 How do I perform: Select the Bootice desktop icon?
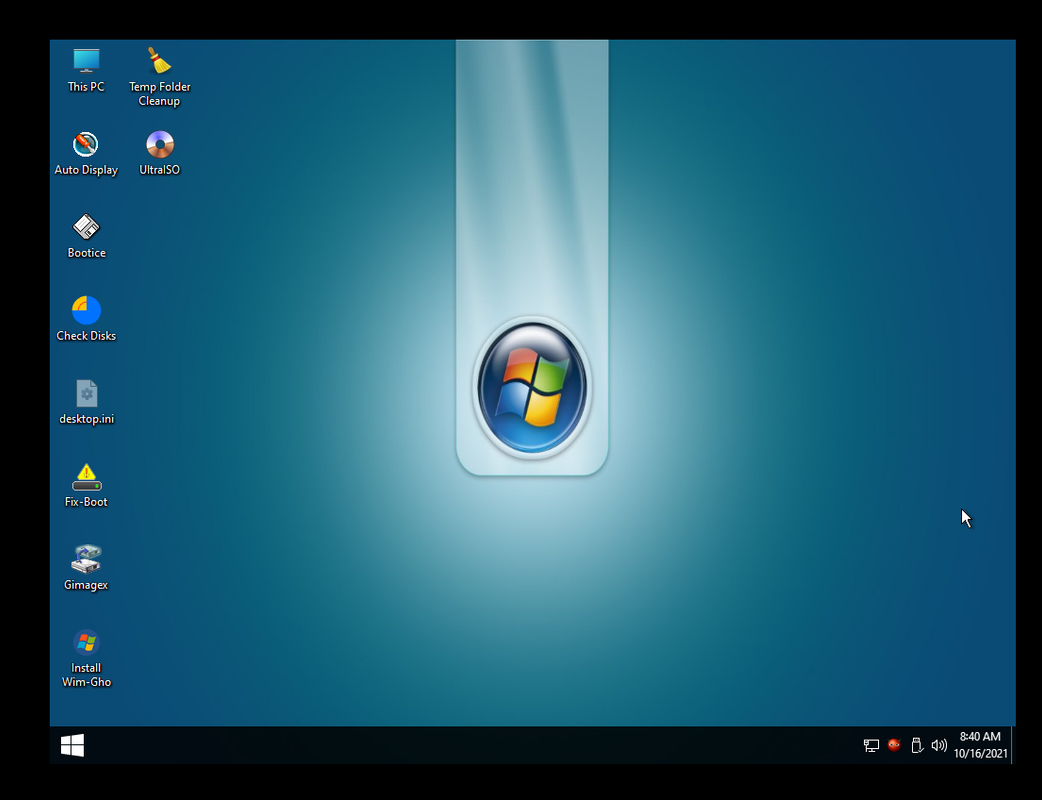tap(86, 227)
